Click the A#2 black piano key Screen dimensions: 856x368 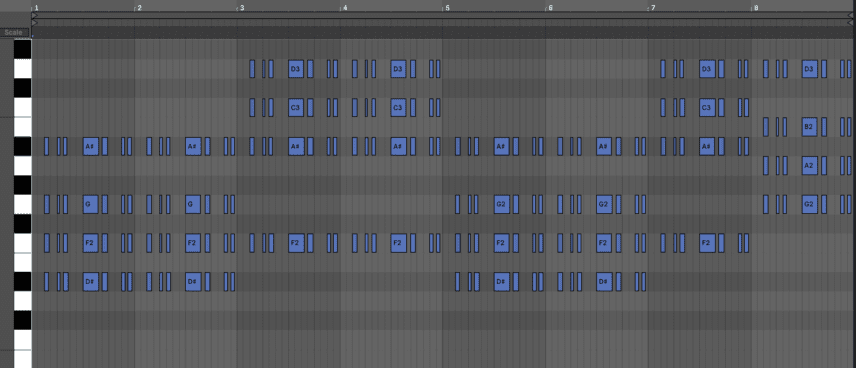(x=22, y=146)
